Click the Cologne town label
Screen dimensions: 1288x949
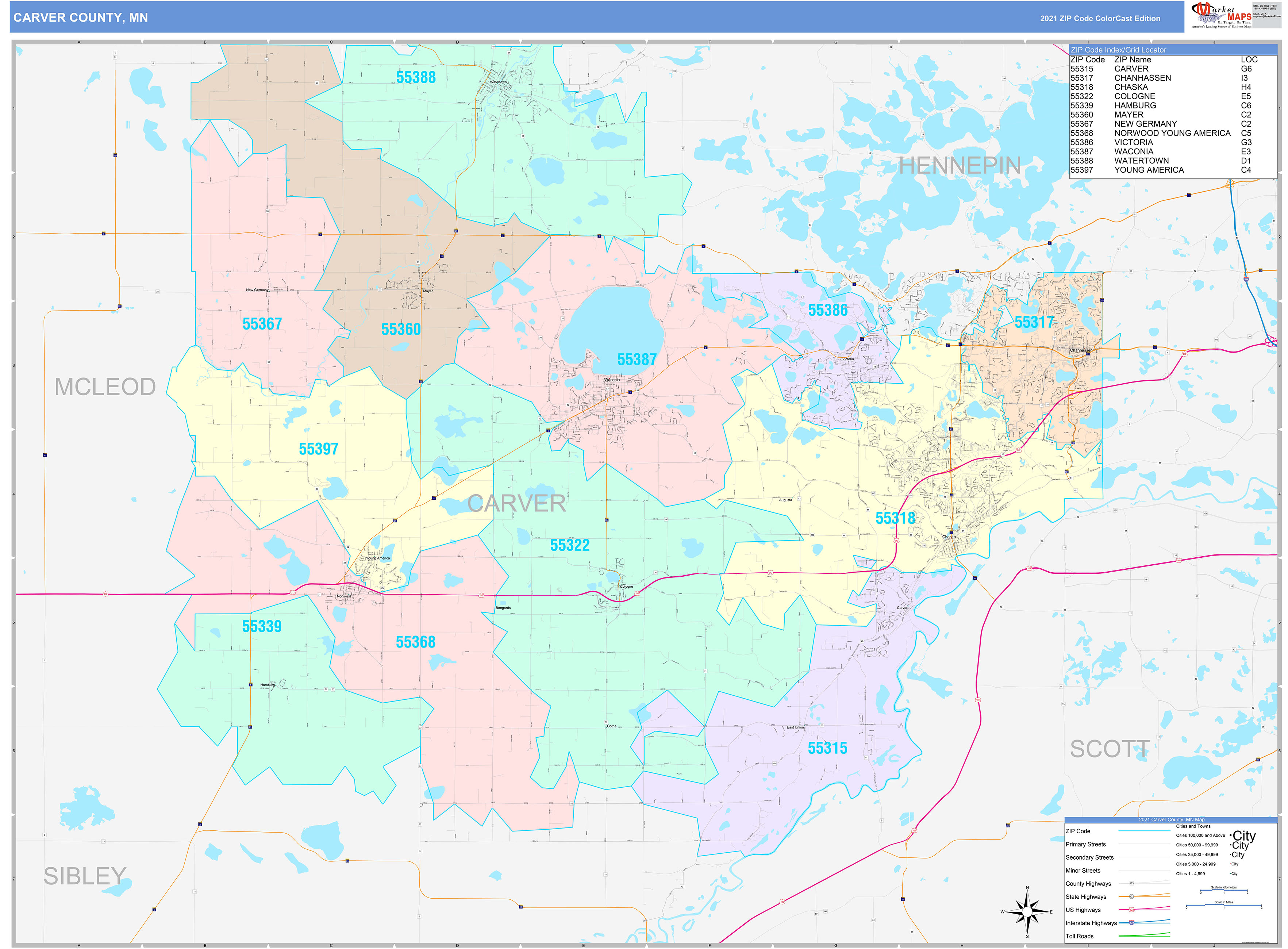pos(626,587)
